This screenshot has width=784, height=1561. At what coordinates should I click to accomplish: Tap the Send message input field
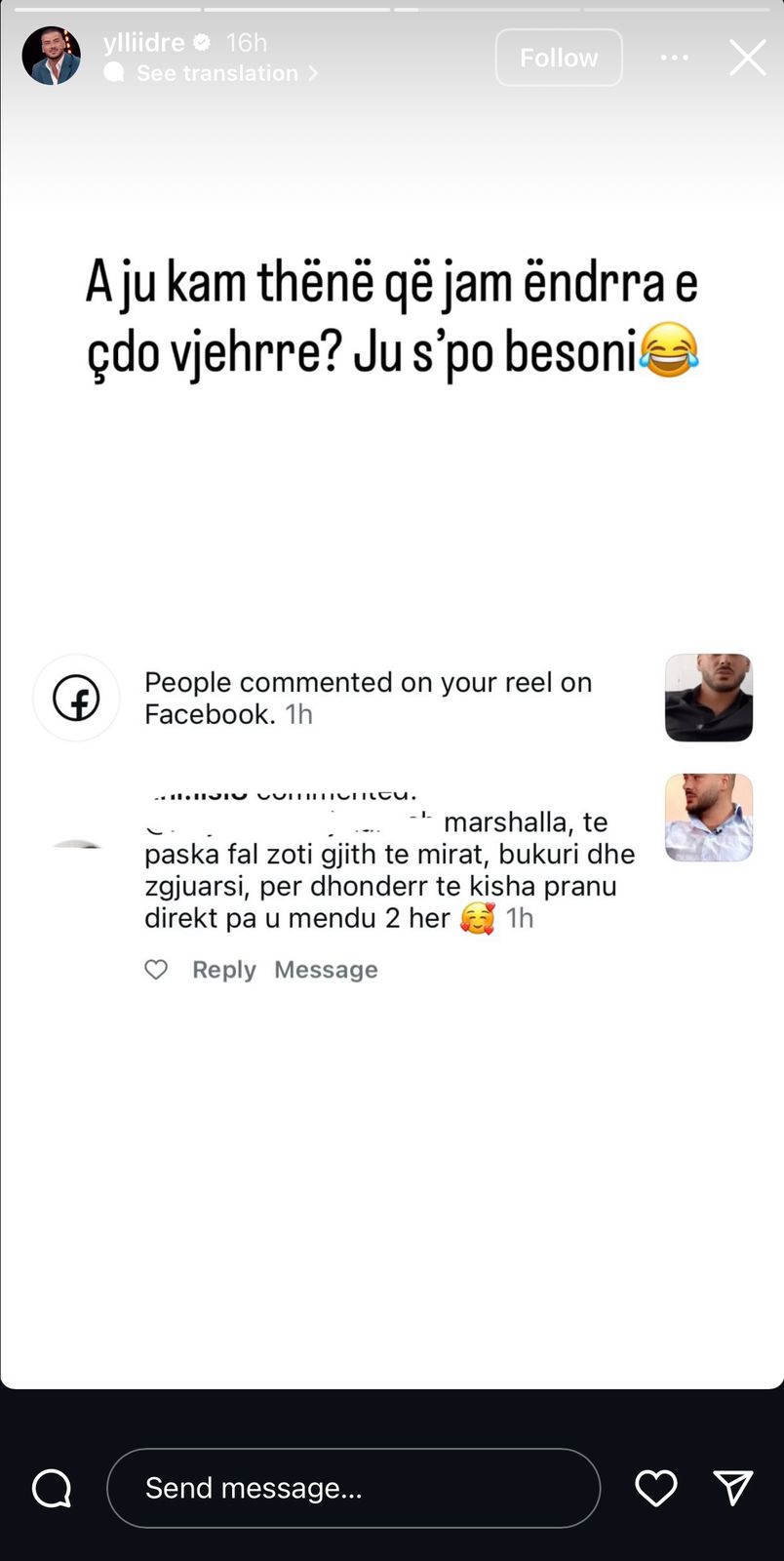(353, 1488)
